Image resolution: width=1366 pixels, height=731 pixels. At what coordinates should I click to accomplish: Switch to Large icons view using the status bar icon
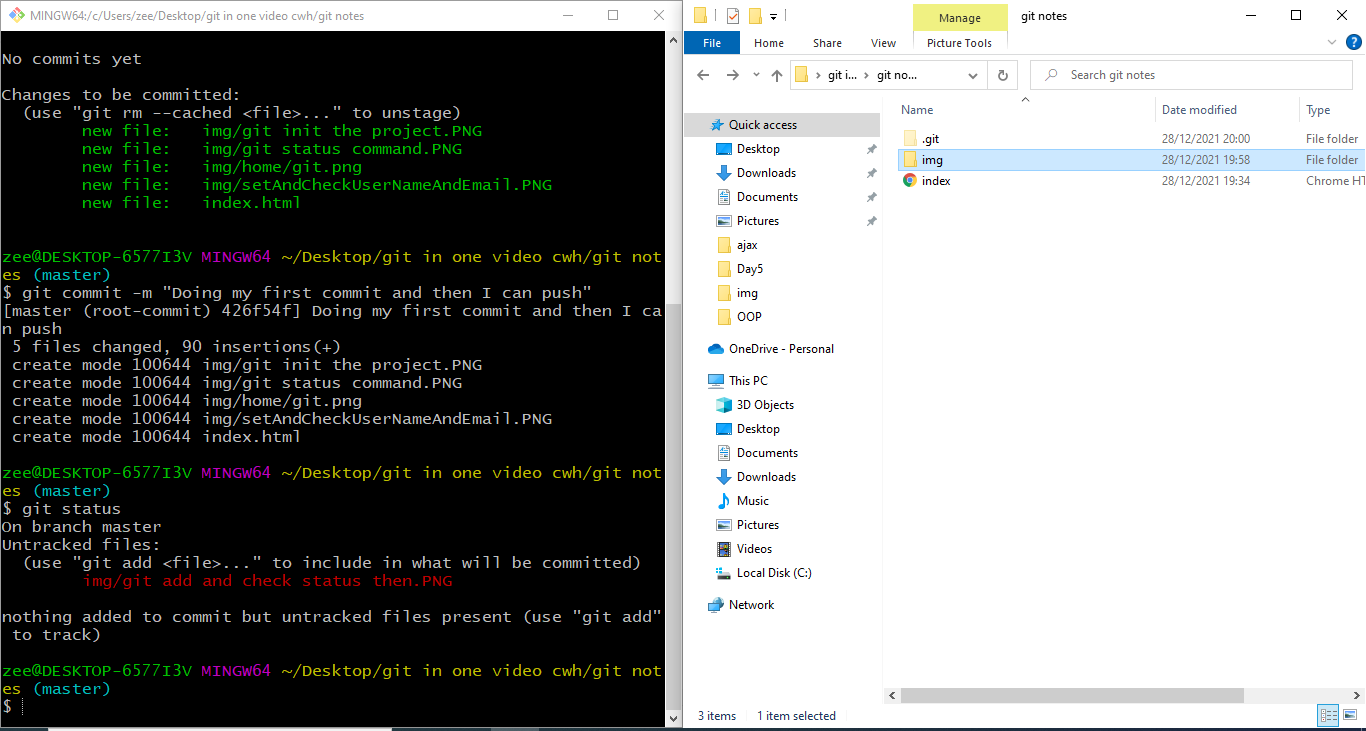[x=1350, y=715]
